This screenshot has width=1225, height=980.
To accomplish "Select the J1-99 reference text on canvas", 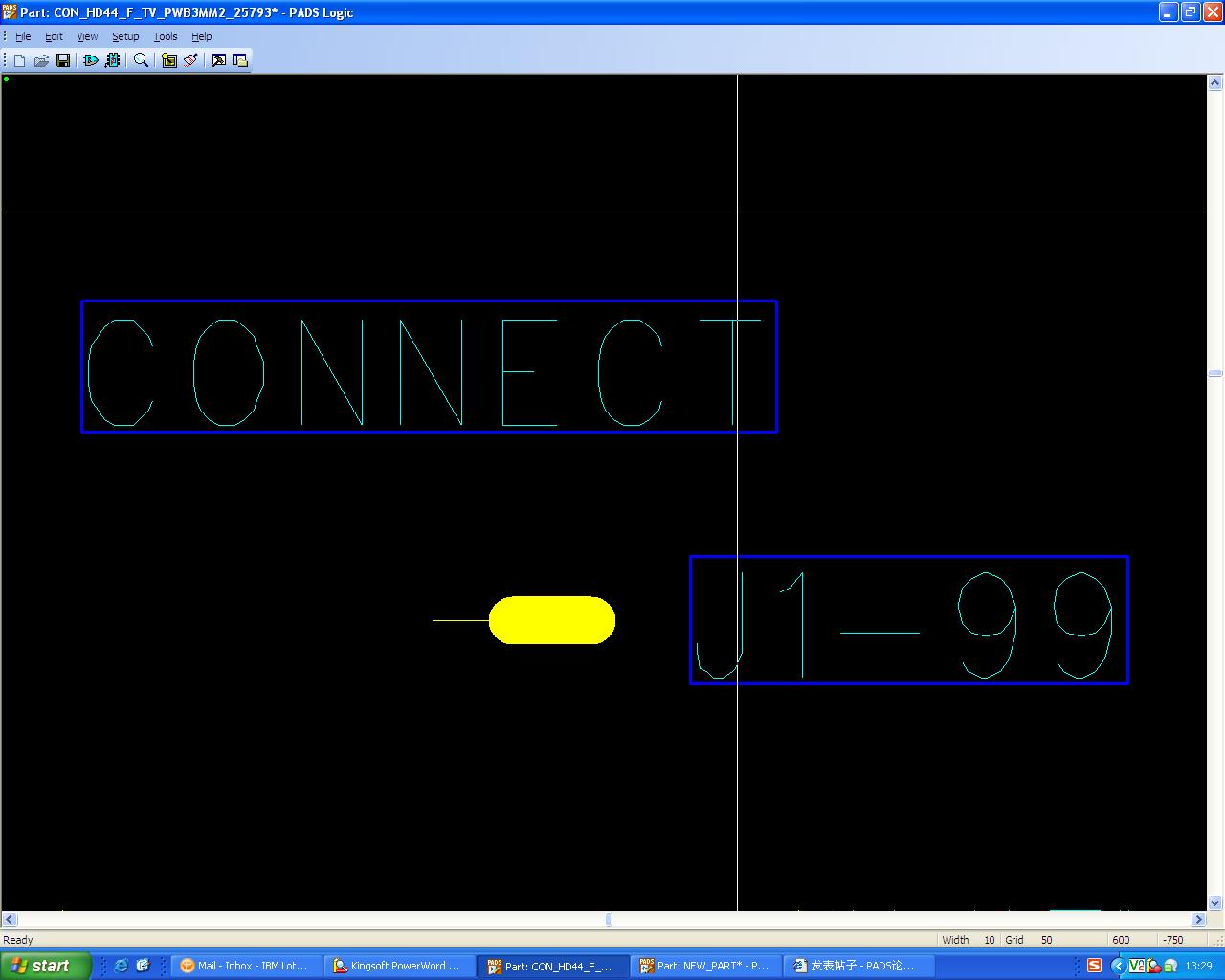I will coord(909,620).
